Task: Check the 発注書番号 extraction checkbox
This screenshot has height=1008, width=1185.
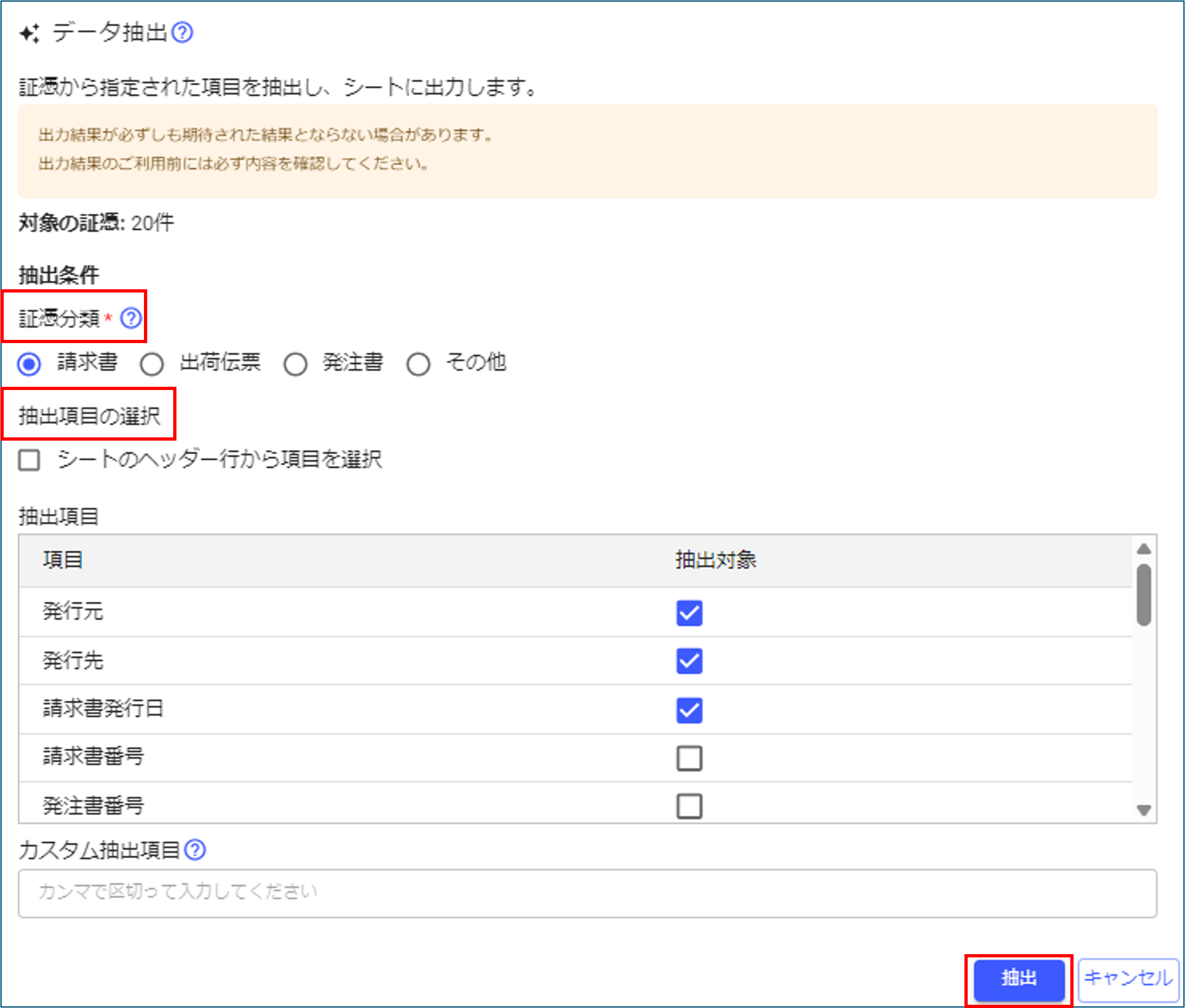Action: tap(689, 806)
